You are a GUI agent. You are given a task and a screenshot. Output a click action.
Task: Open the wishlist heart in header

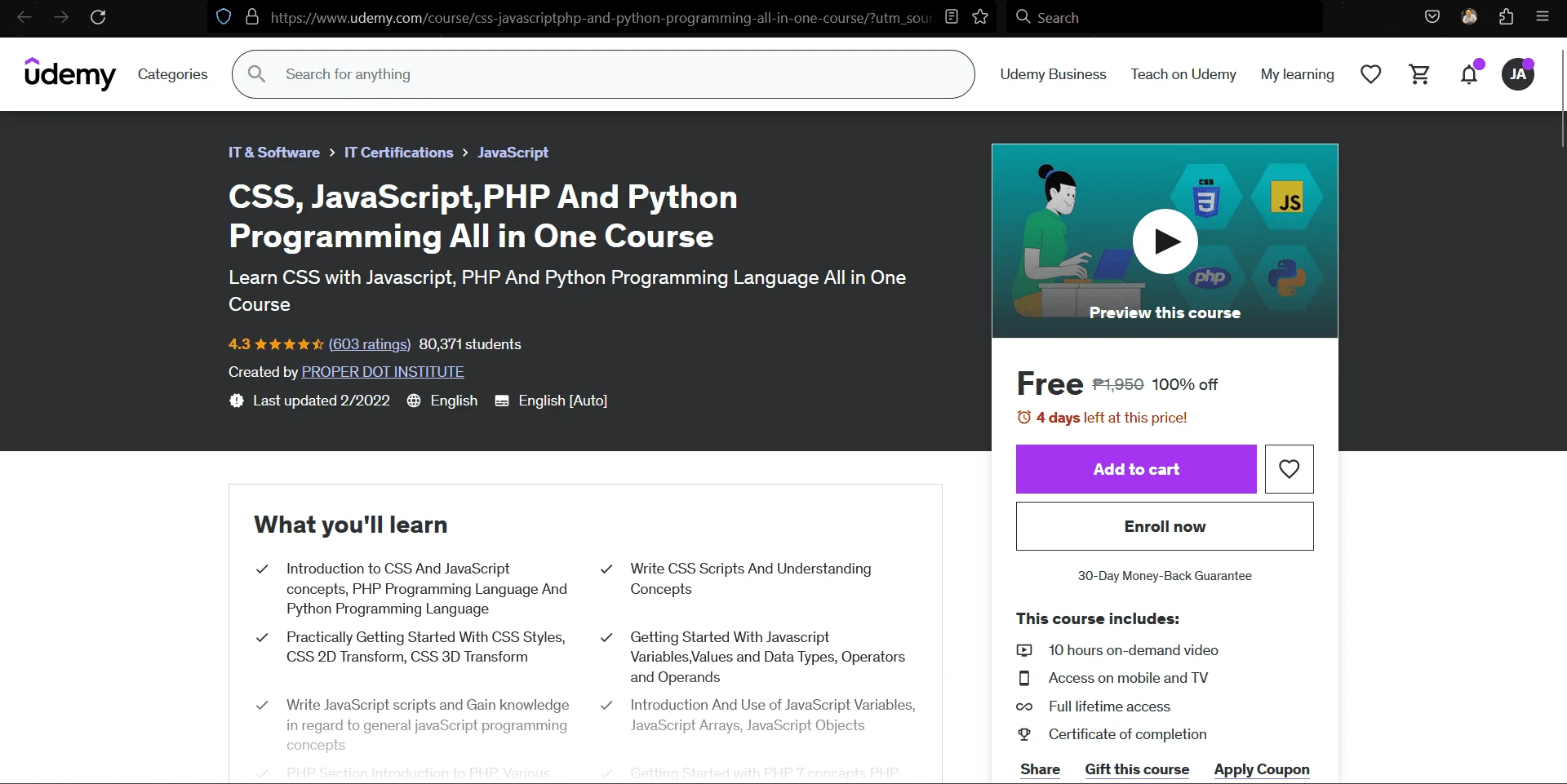point(1371,74)
